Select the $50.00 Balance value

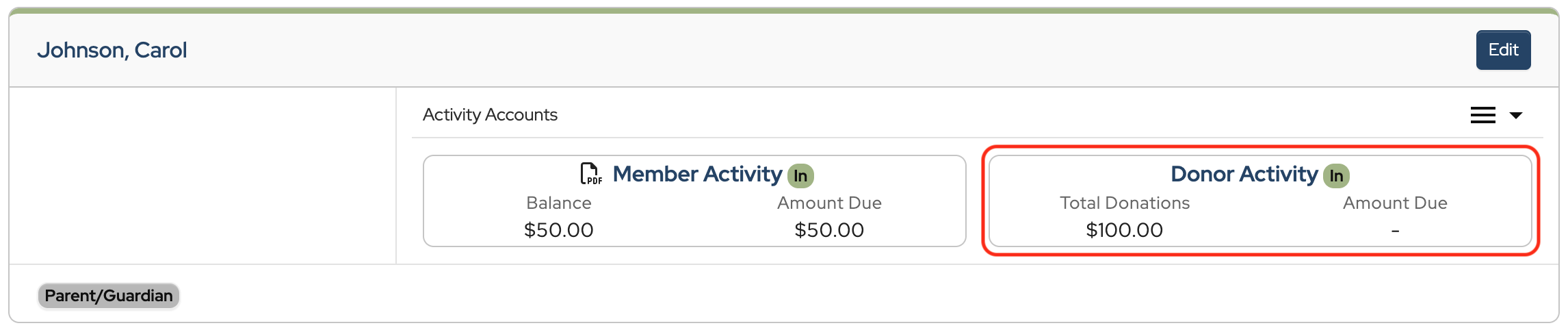558,230
